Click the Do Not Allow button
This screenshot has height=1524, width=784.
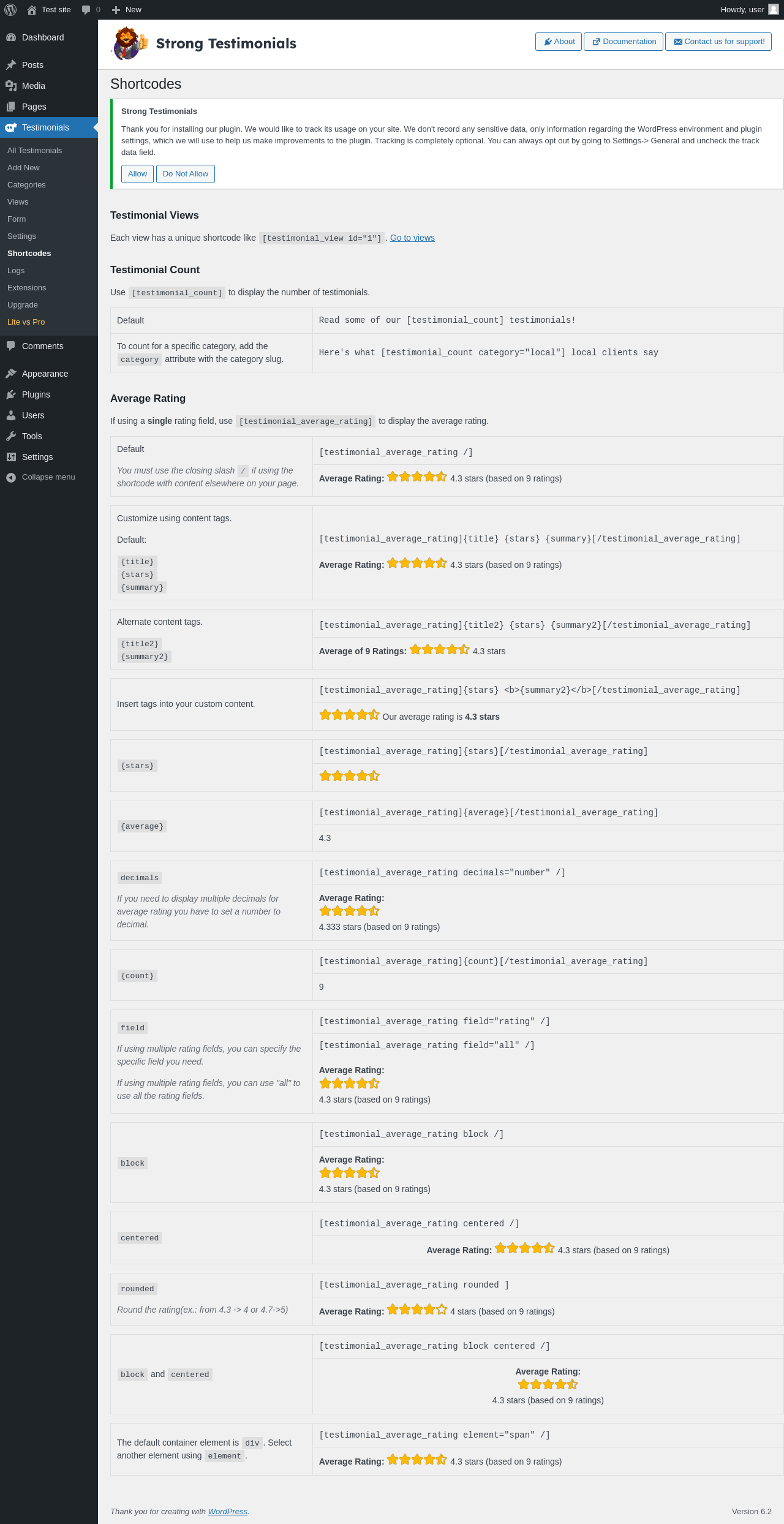(x=185, y=174)
